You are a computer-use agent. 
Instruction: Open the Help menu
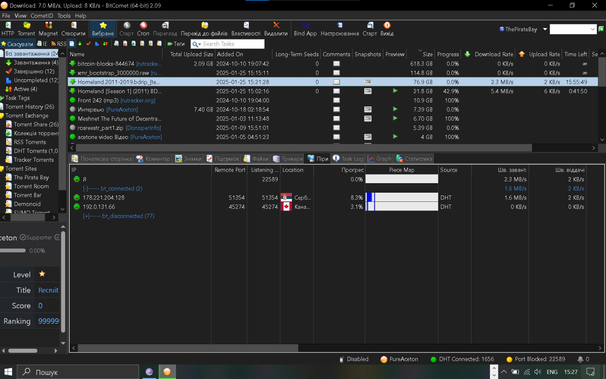80,16
